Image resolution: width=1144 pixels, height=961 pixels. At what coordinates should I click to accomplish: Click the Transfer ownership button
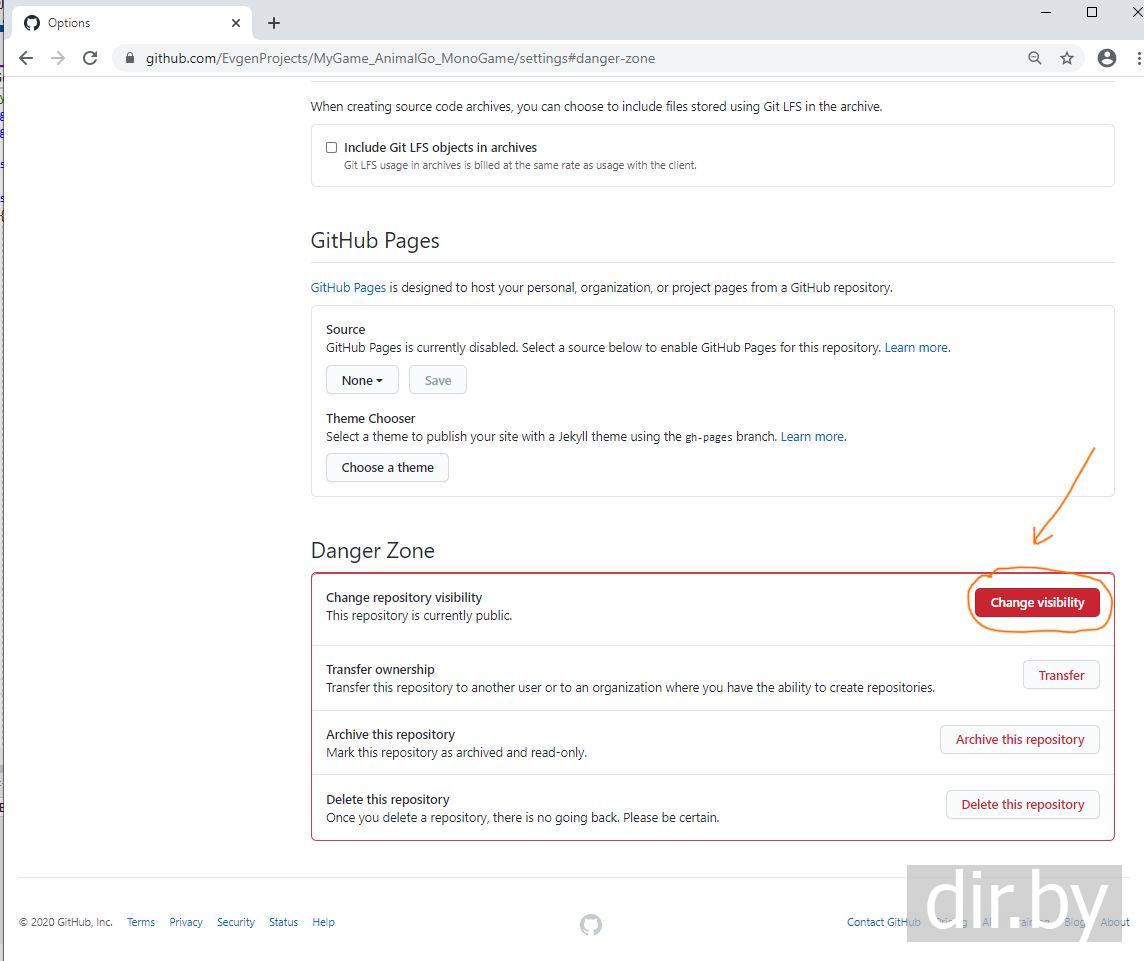[1061, 675]
